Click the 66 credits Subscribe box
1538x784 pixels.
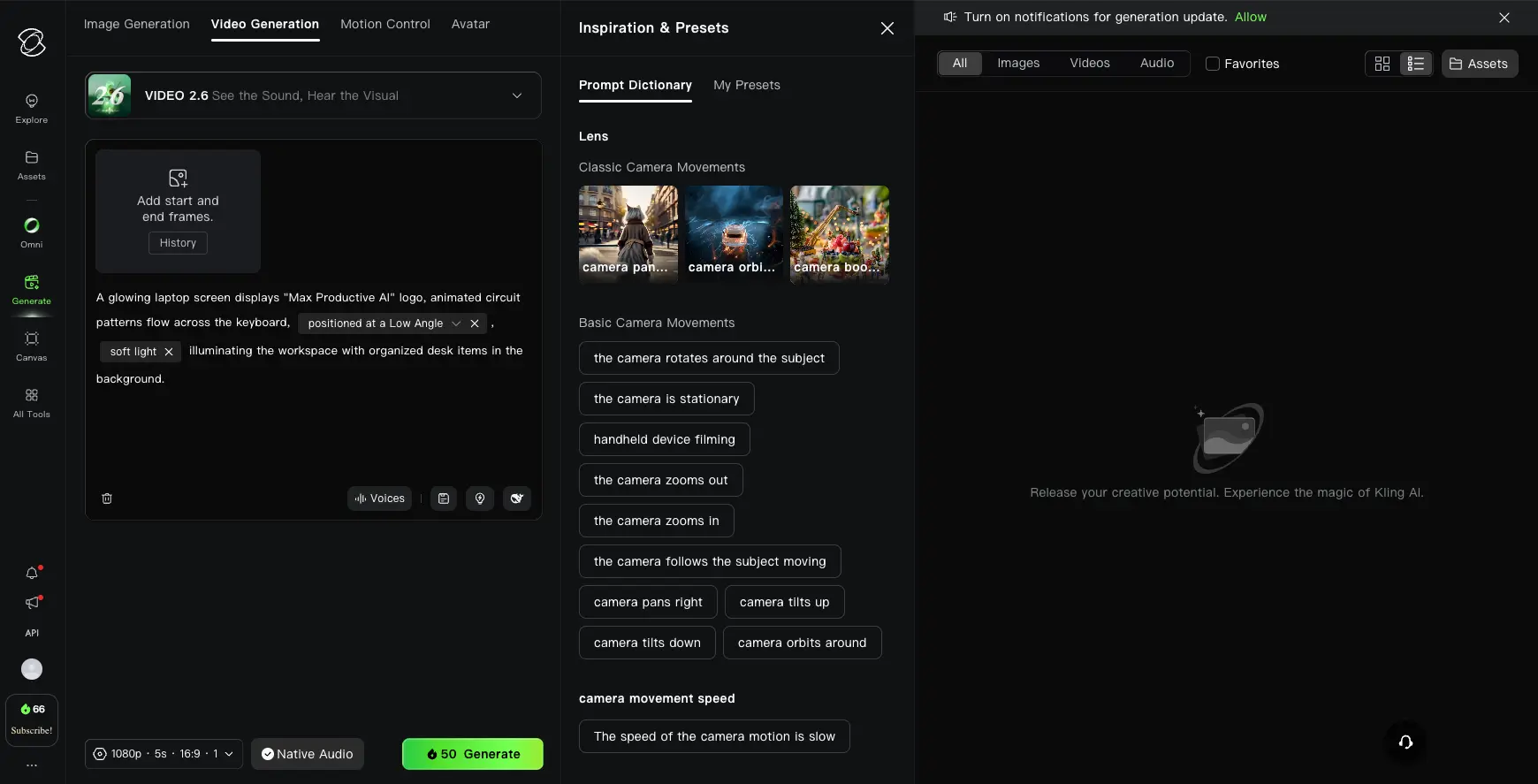click(x=32, y=720)
